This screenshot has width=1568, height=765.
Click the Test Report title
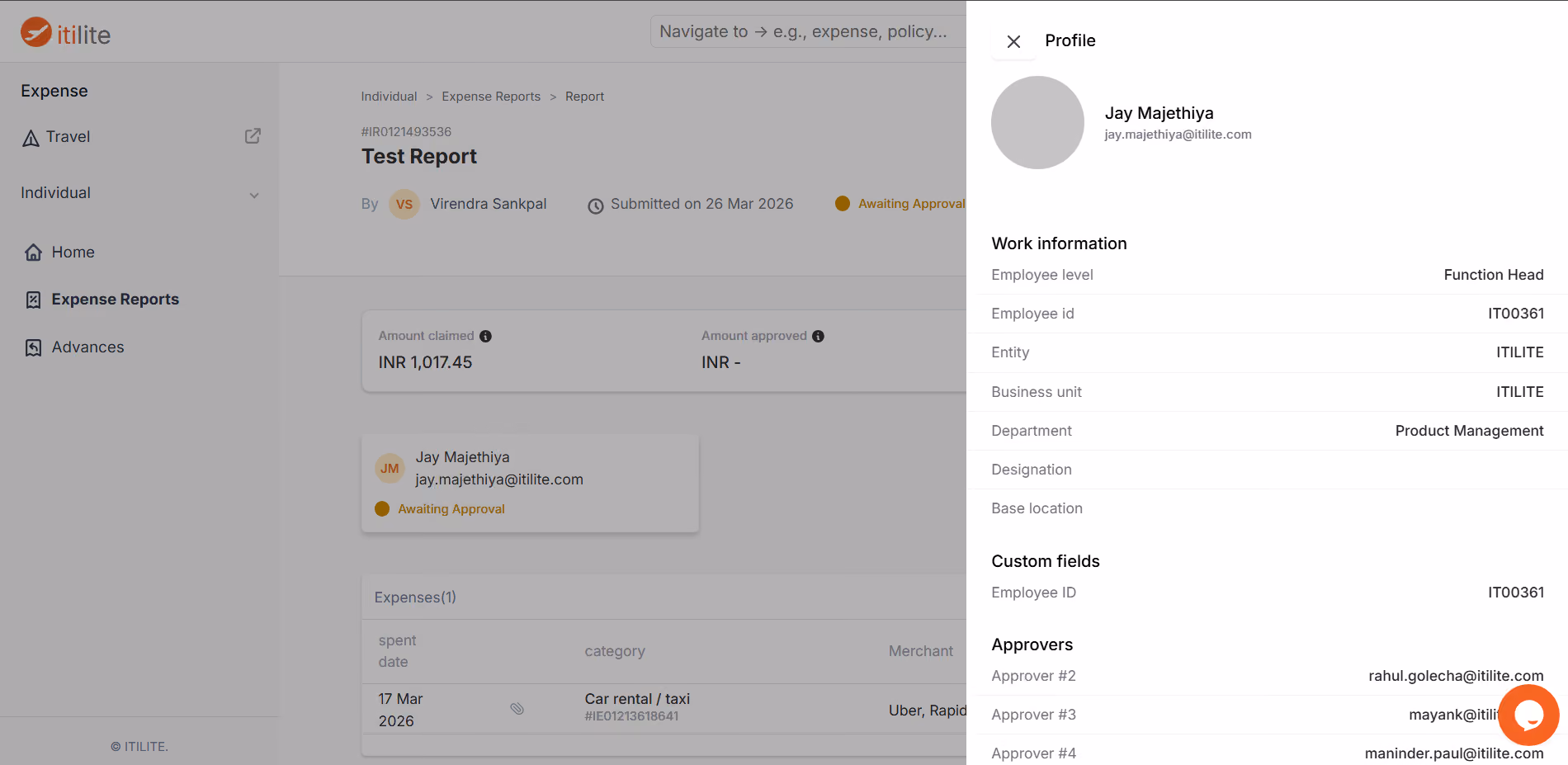coord(419,157)
